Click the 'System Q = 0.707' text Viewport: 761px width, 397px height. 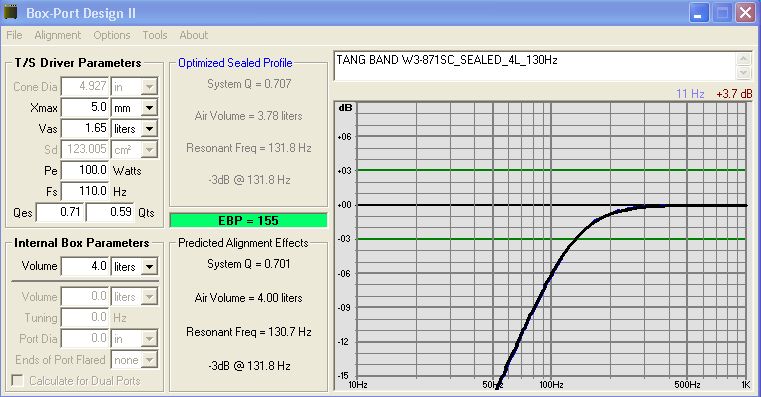(249, 83)
